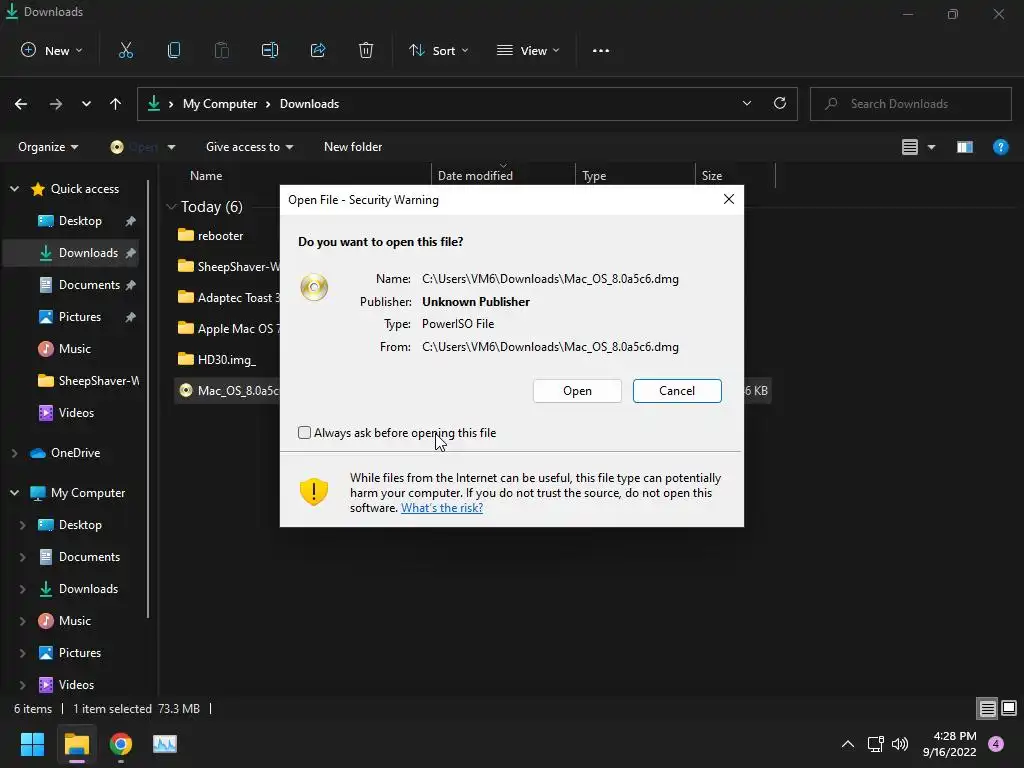Sort by the Type column header
Image resolution: width=1024 pixels, height=768 pixels.
[594, 176]
